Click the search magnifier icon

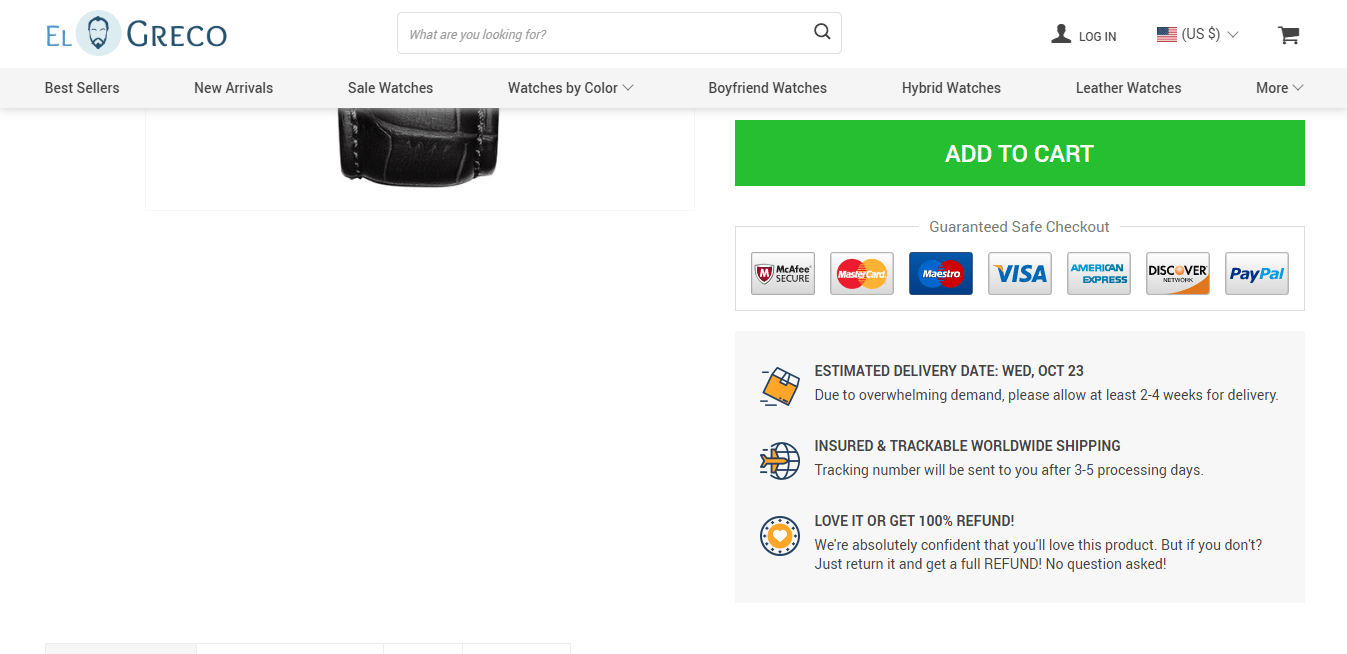(x=822, y=32)
